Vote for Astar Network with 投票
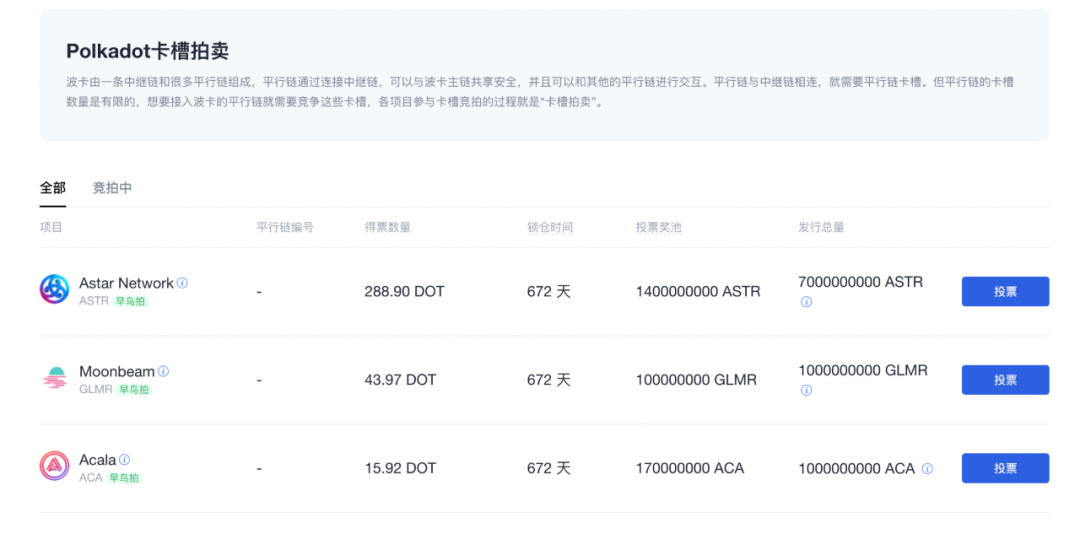This screenshot has height=534, width=1080. (x=1005, y=291)
